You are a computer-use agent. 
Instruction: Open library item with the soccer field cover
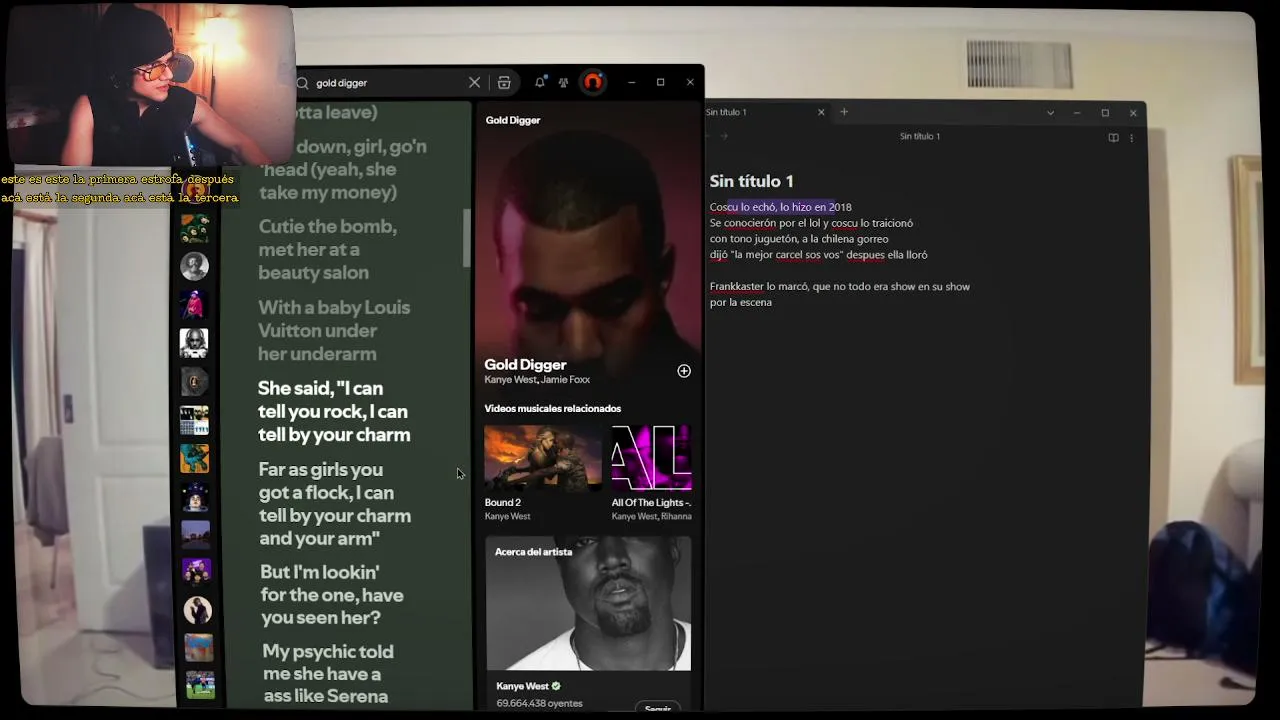pyautogui.click(x=200, y=685)
